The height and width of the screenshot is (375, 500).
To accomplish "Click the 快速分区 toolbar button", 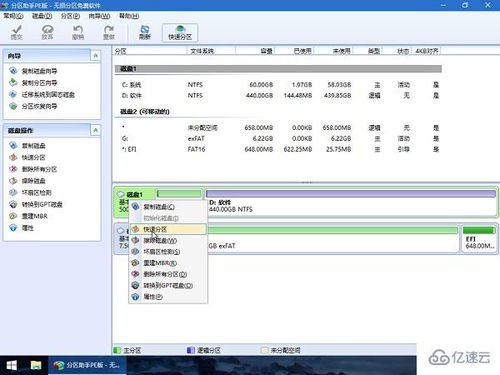I will 180,33.
